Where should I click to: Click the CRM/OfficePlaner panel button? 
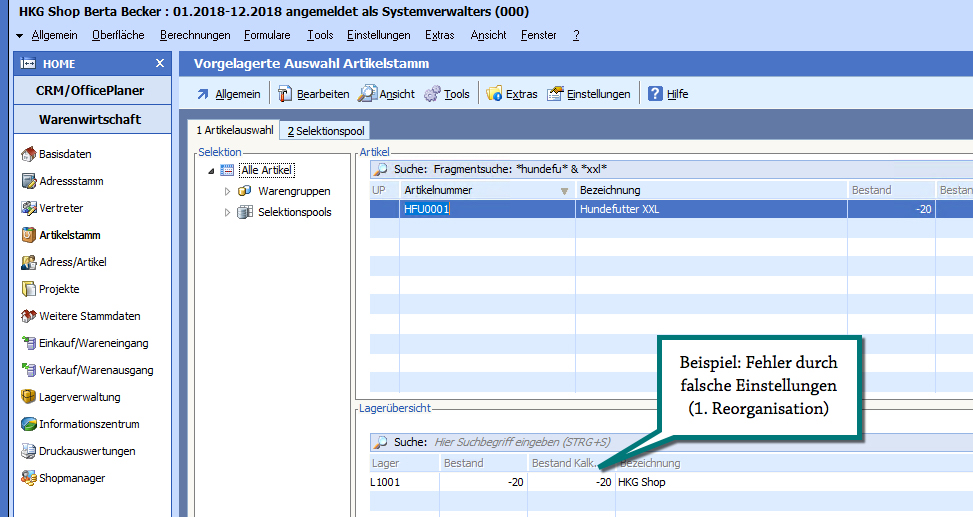tap(90, 91)
